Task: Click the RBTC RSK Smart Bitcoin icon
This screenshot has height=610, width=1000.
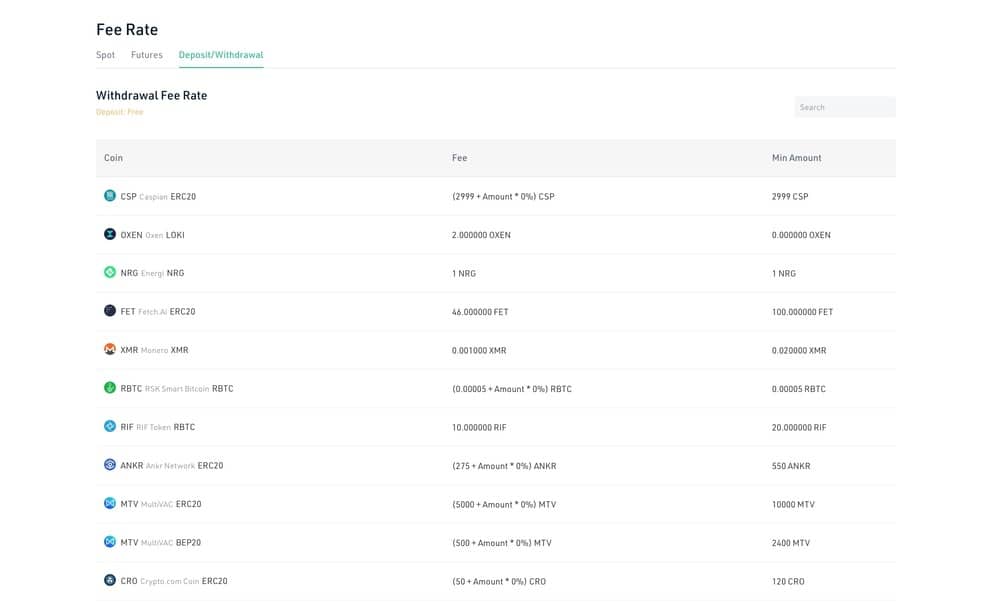Action: 110,388
